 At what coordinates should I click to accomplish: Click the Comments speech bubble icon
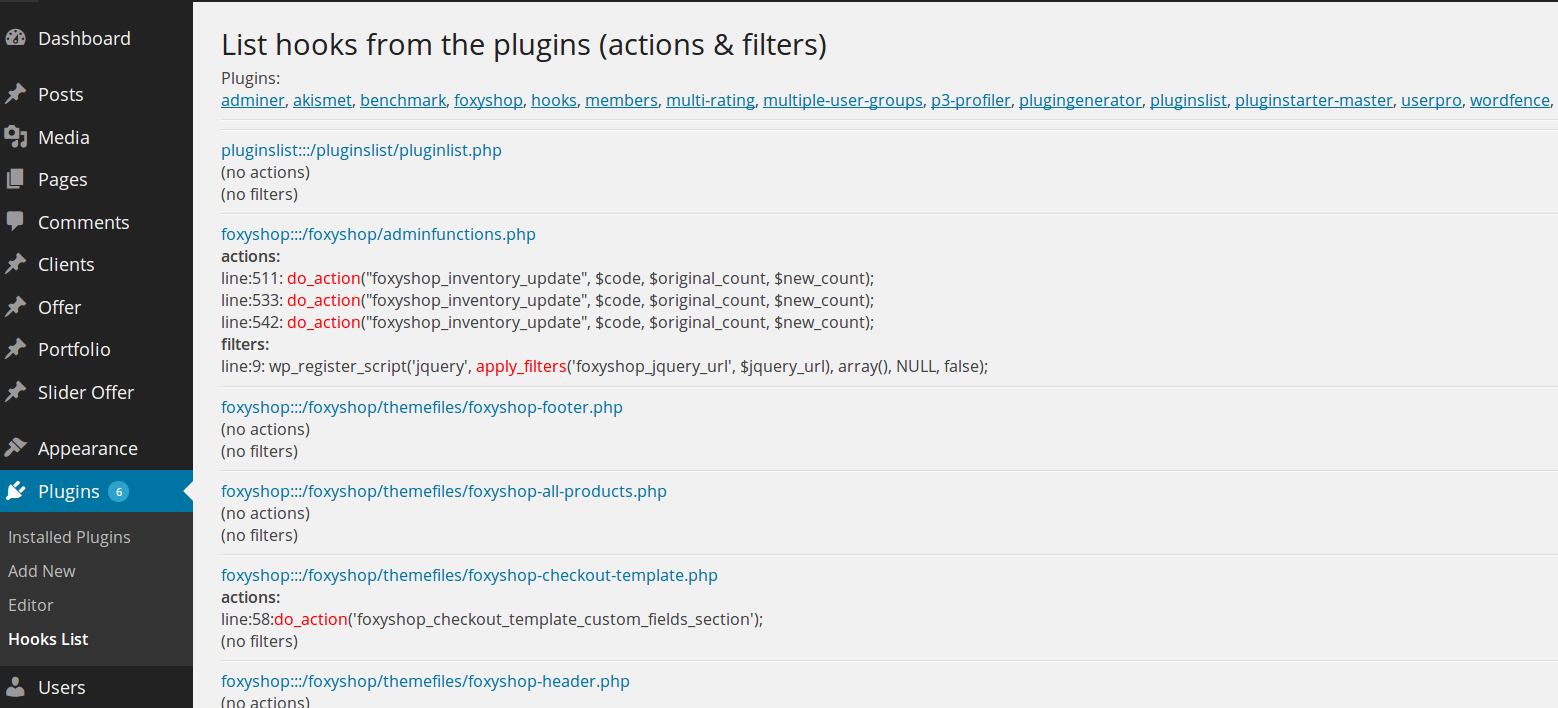pyautogui.click(x=15, y=221)
